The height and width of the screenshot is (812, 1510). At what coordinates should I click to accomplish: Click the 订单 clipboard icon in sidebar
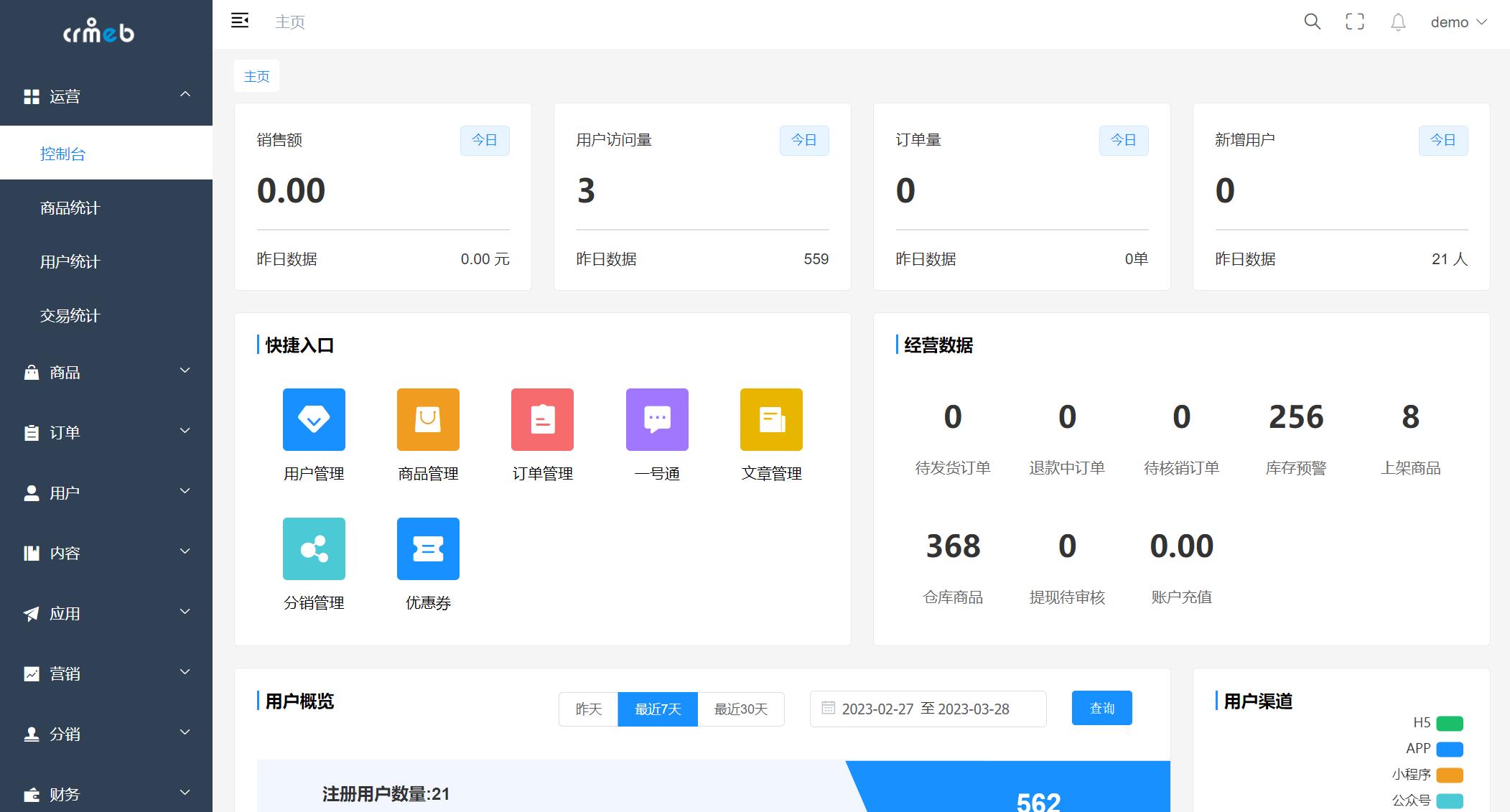[32, 432]
